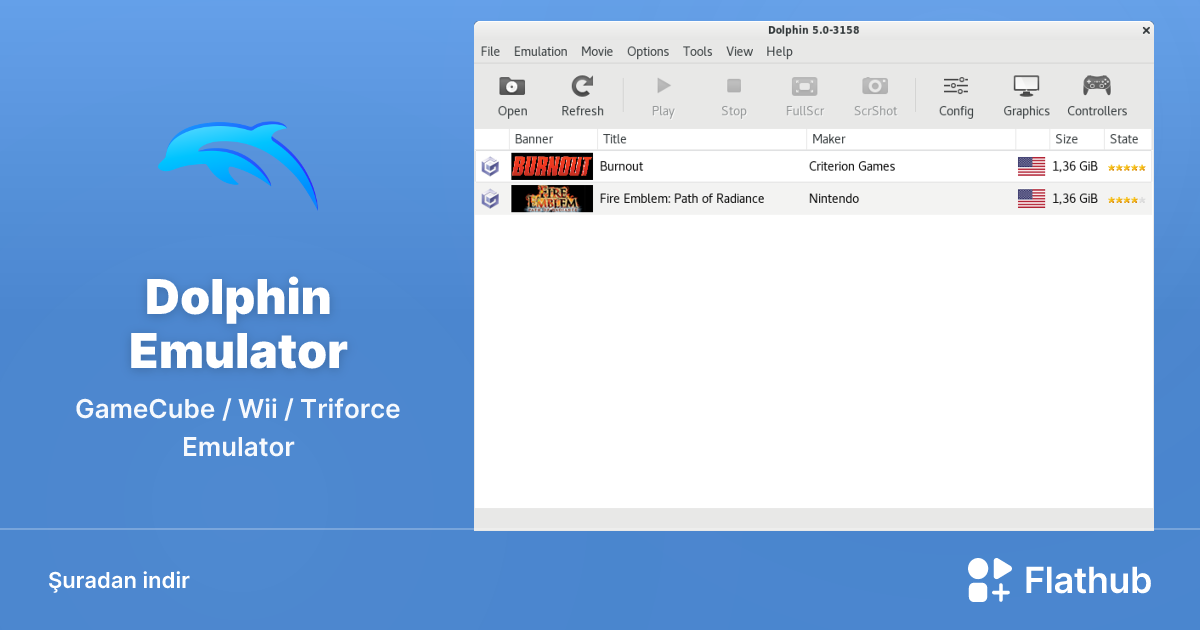Open the Controllers settings icon

(1096, 87)
